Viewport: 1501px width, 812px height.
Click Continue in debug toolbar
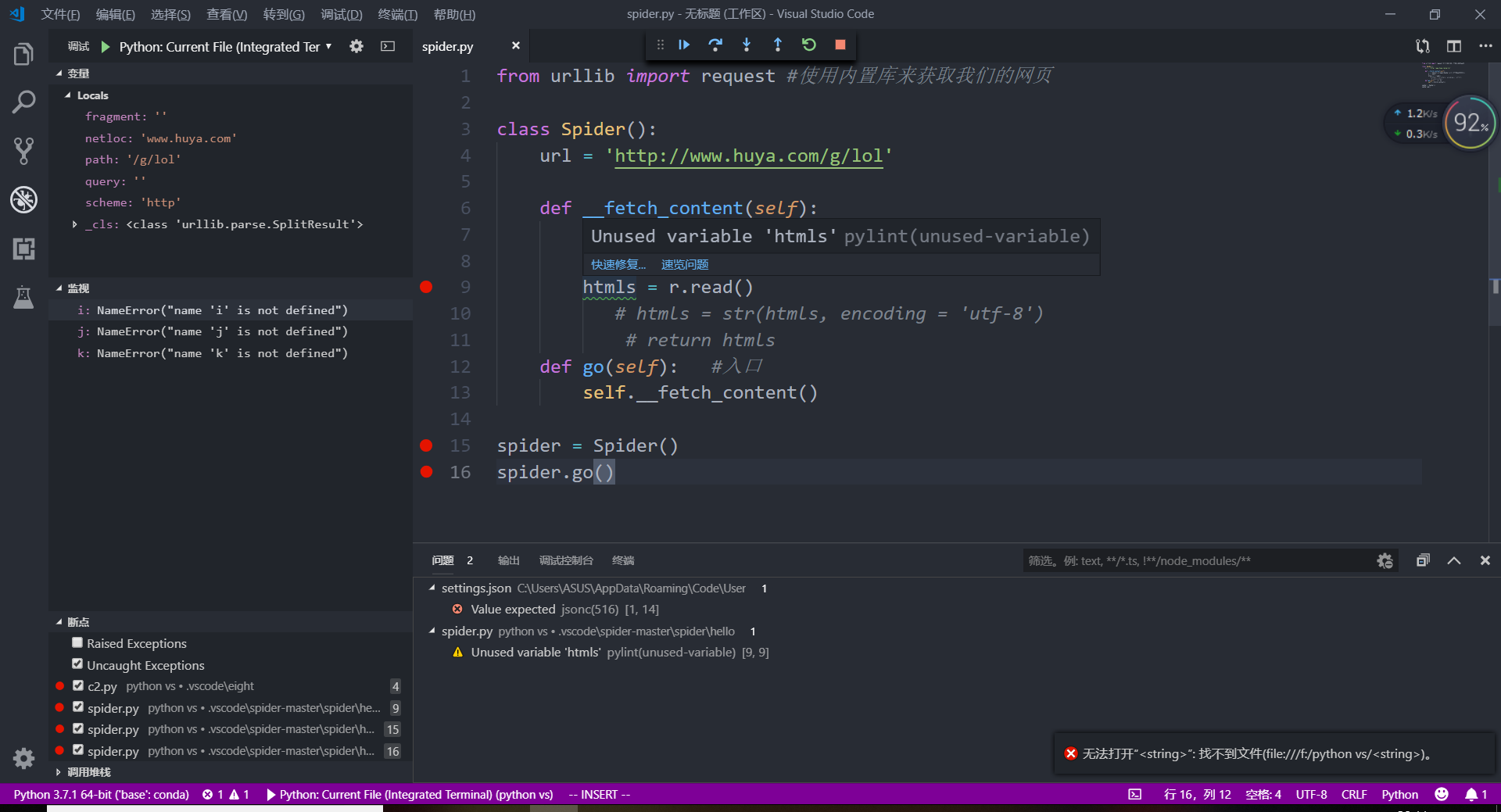coord(684,45)
